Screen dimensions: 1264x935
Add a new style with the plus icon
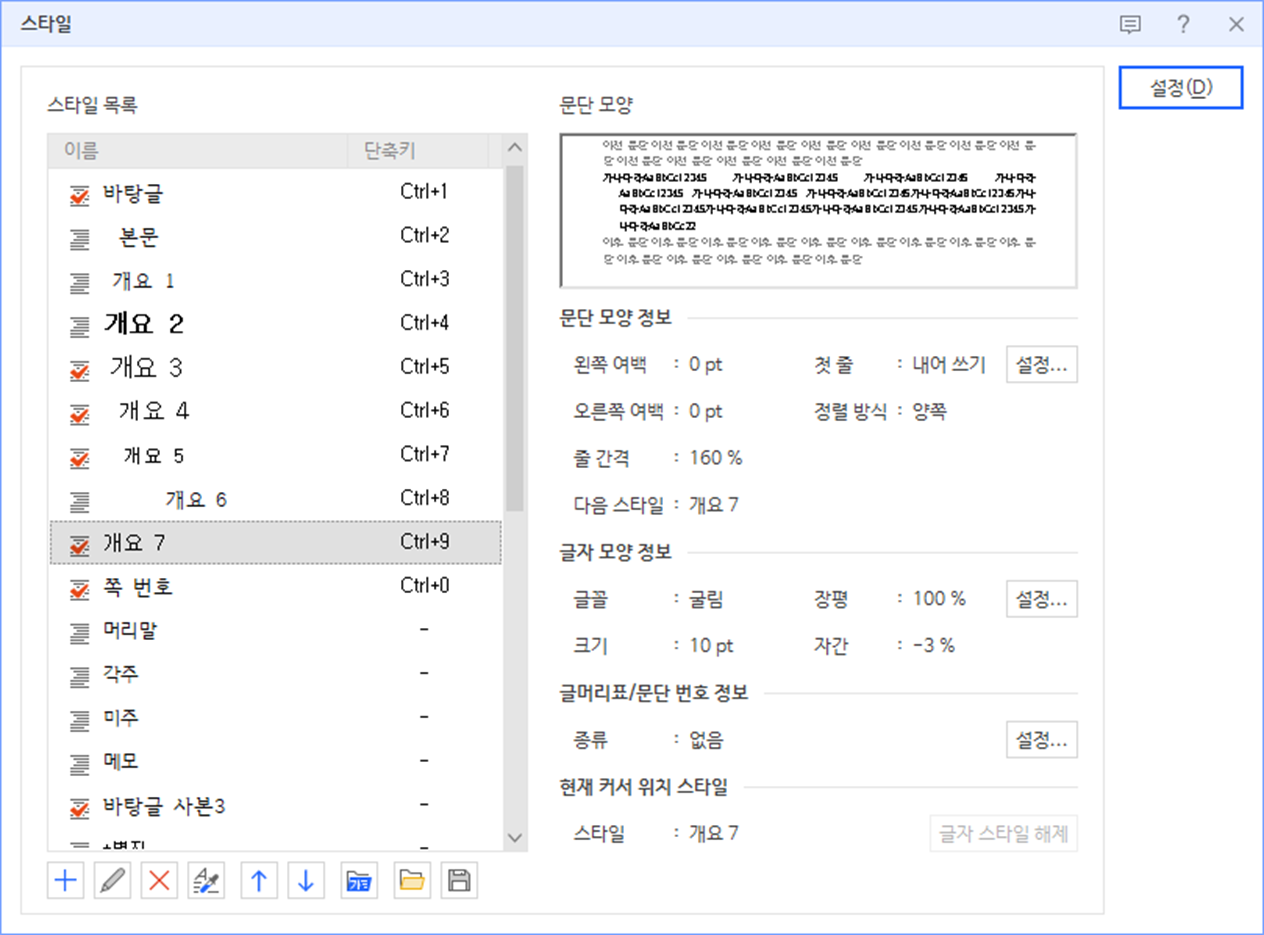64,880
